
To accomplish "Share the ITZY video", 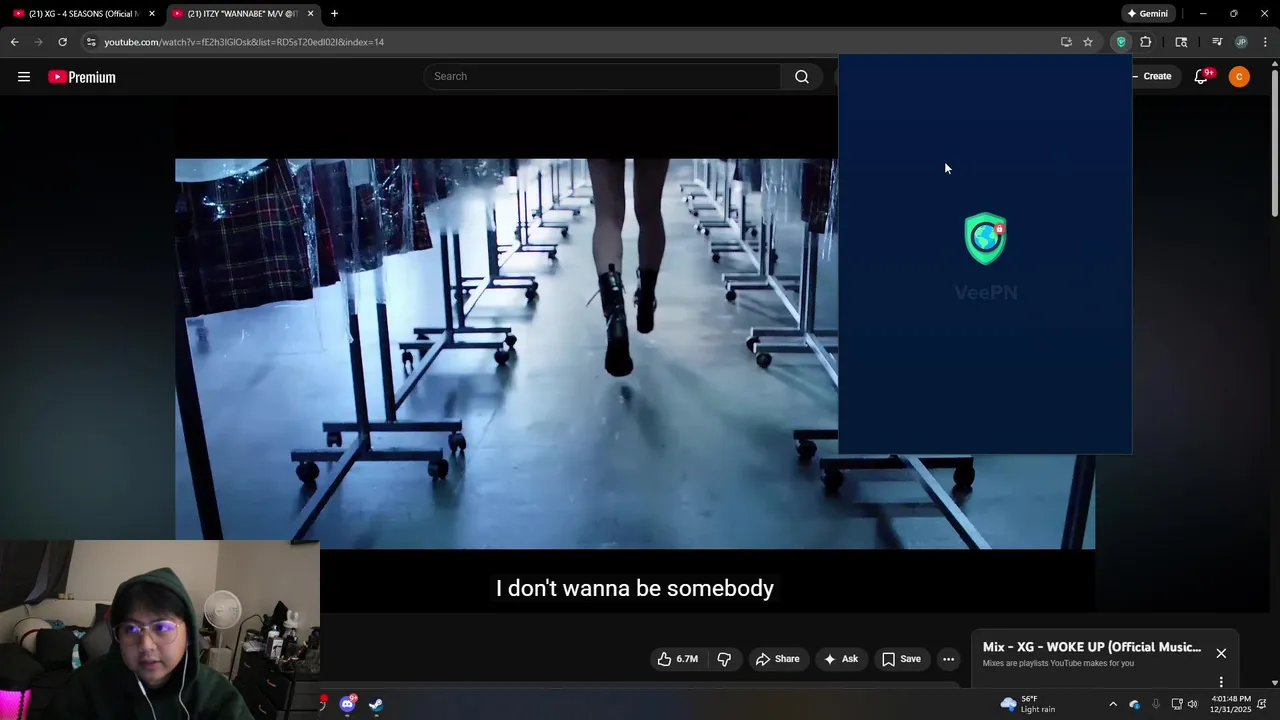I will (x=778, y=659).
